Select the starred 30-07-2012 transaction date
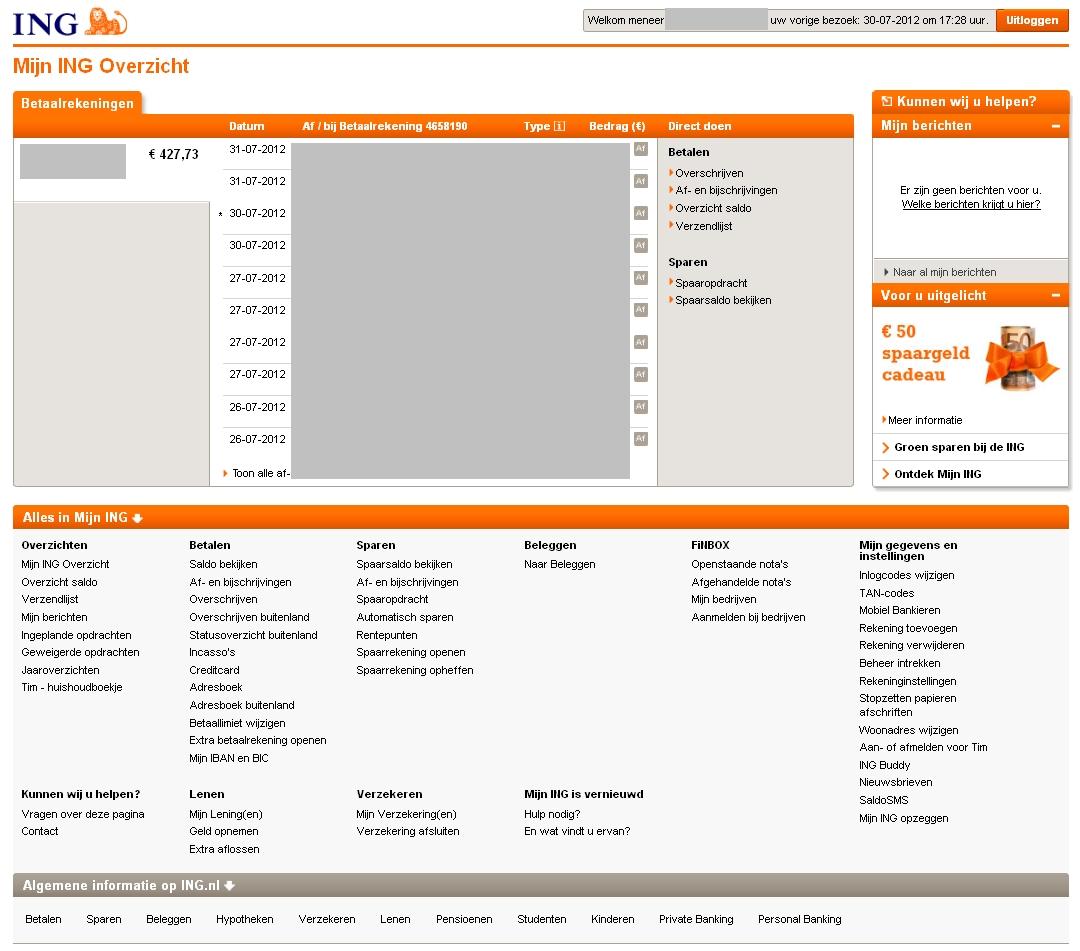The image size is (1080, 951). coord(257,213)
